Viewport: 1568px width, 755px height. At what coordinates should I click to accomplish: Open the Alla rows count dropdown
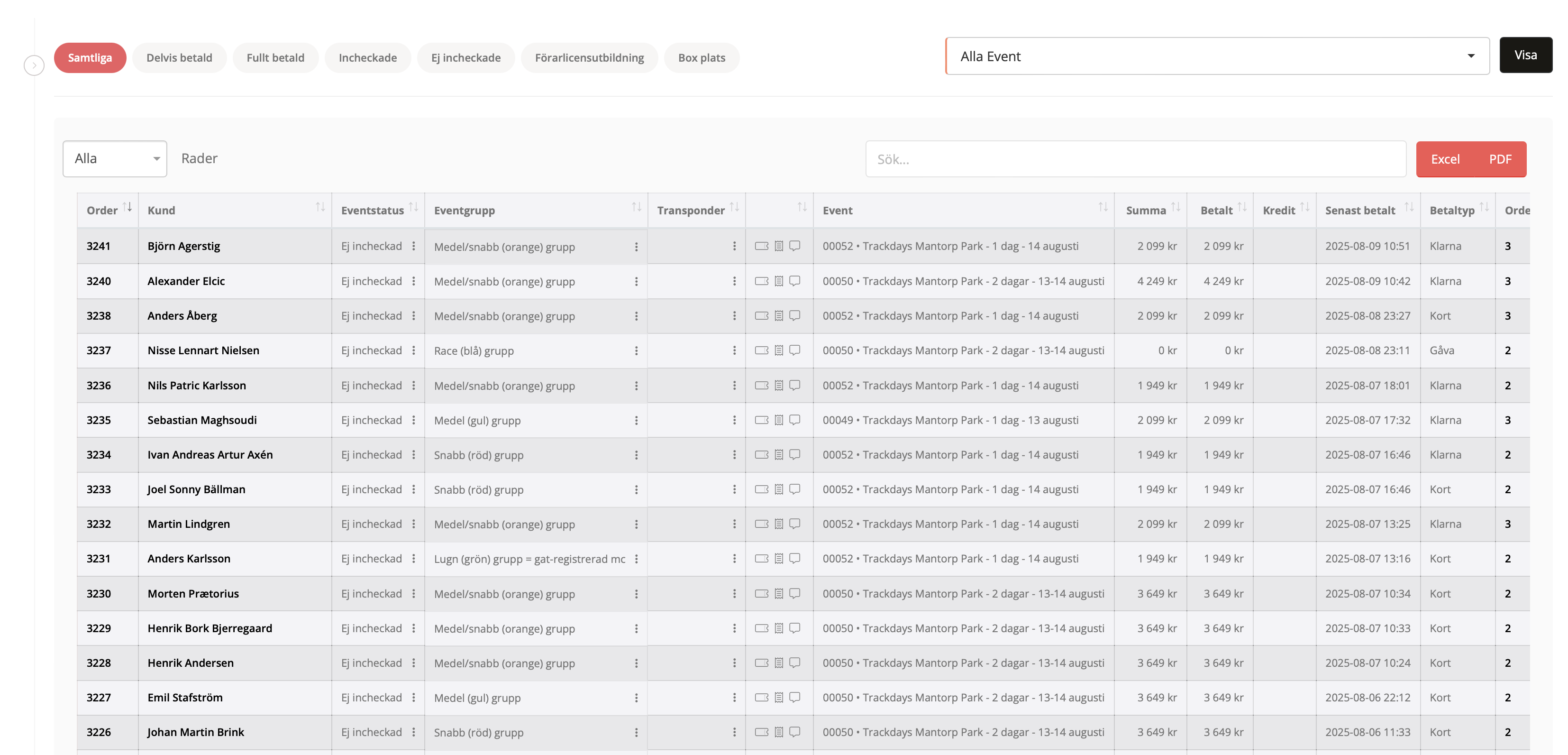pyautogui.click(x=114, y=159)
